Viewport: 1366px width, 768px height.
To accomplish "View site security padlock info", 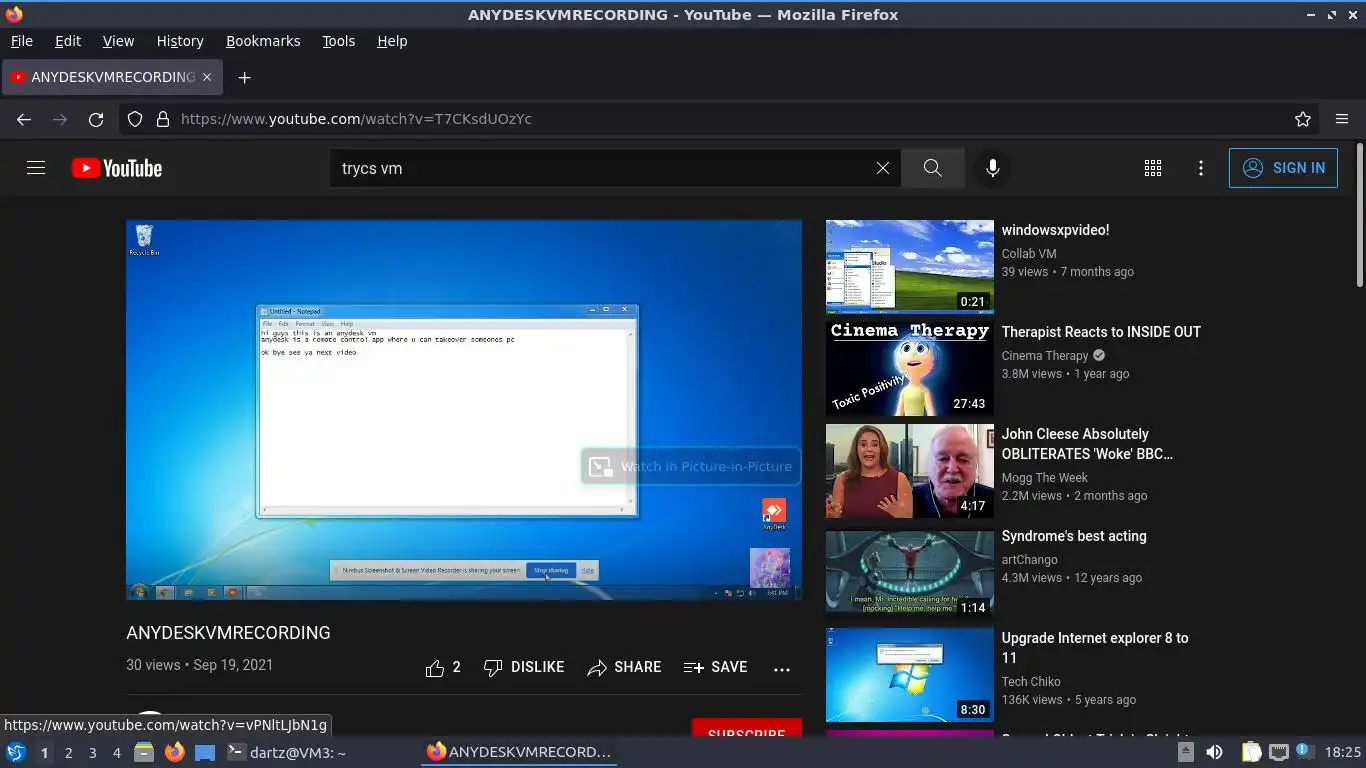I will point(162,119).
